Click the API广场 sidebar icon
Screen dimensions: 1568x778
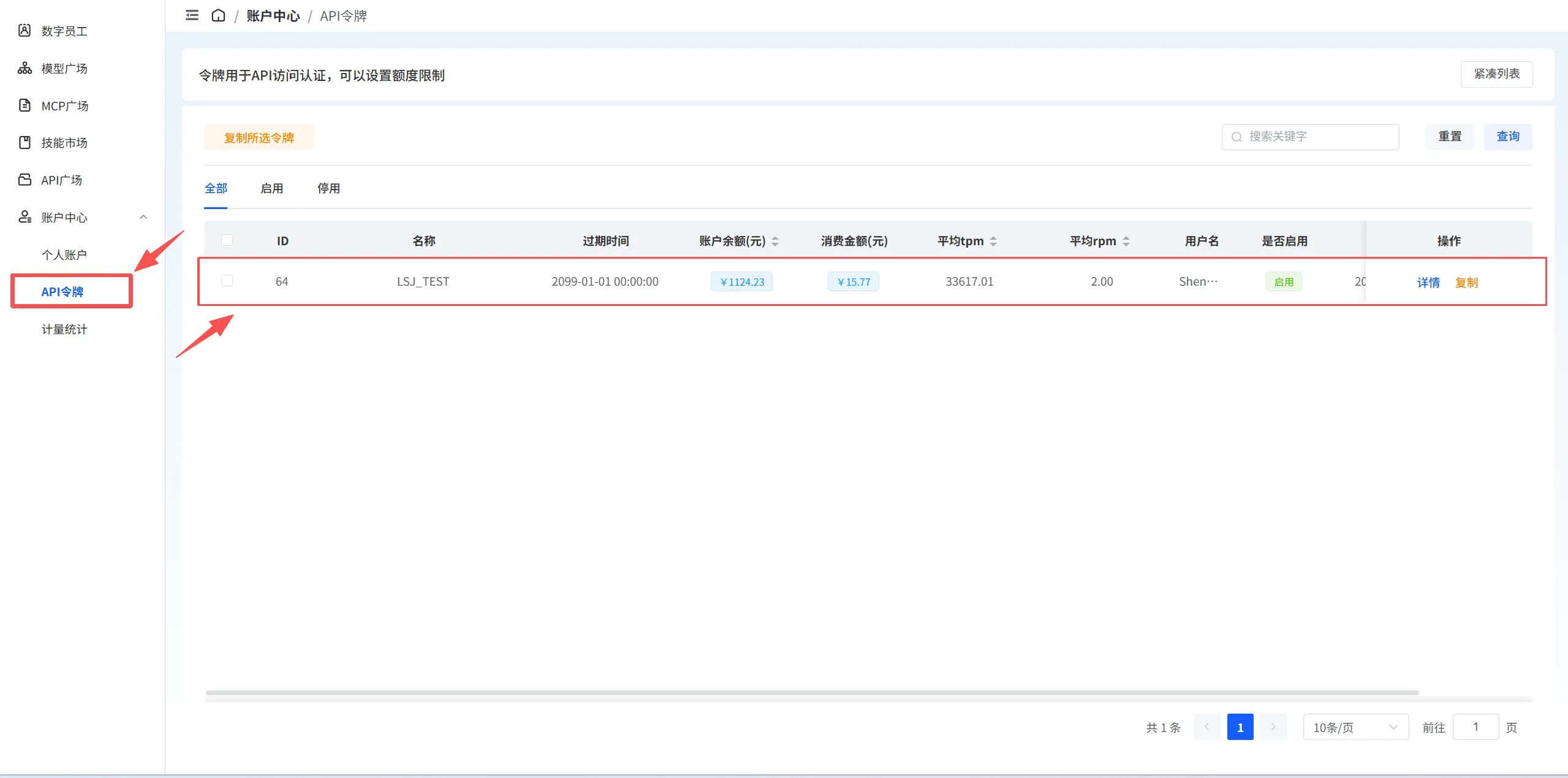pos(25,180)
